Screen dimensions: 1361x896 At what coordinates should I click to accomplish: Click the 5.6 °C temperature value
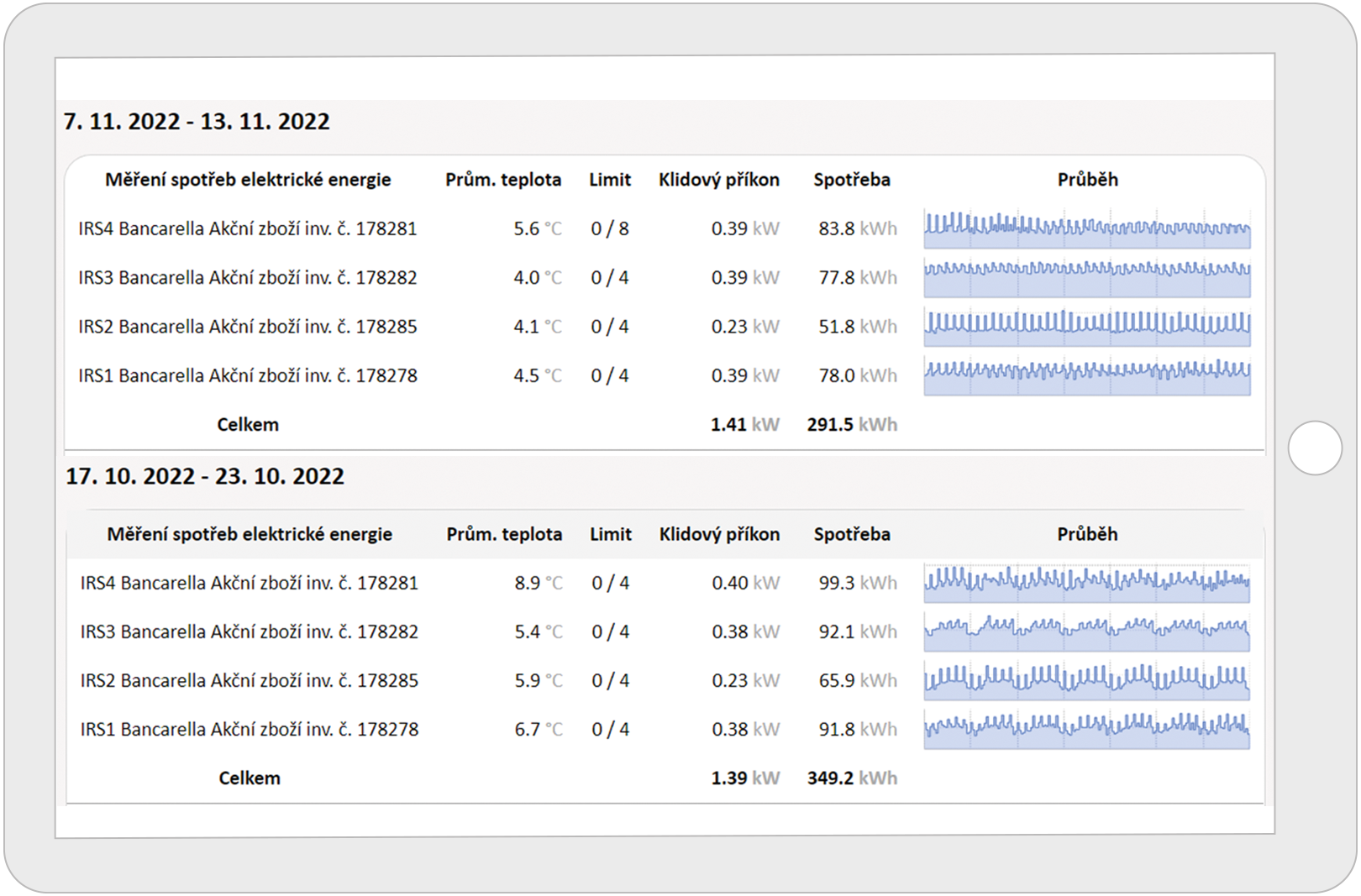tap(538, 228)
